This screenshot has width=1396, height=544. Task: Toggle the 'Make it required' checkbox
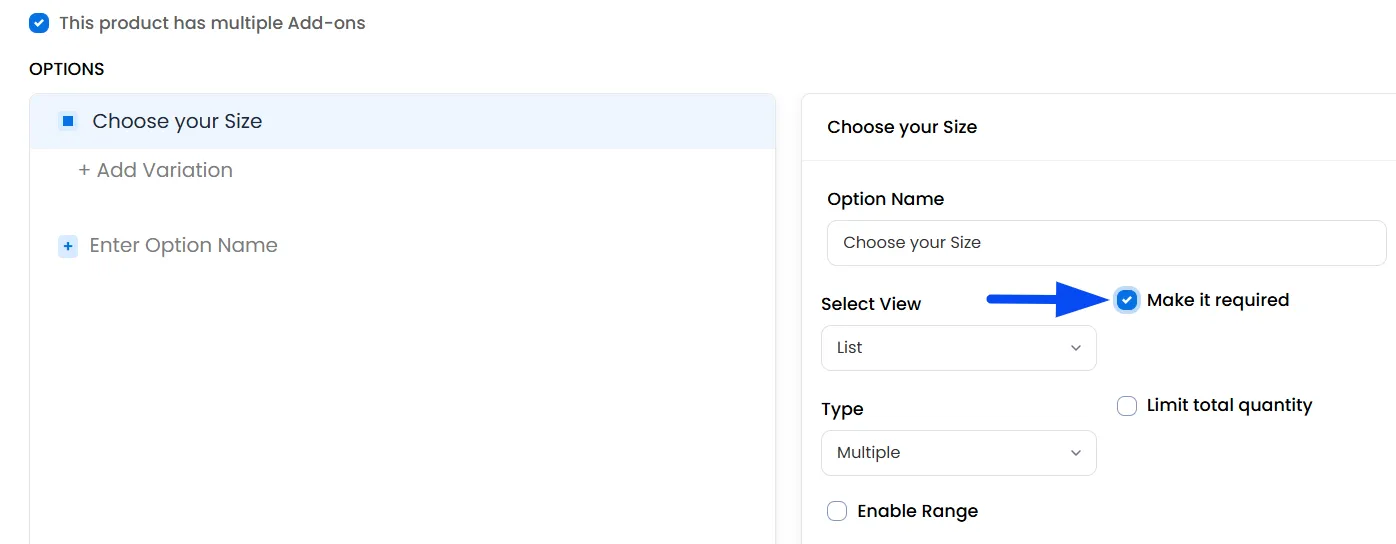point(1127,300)
